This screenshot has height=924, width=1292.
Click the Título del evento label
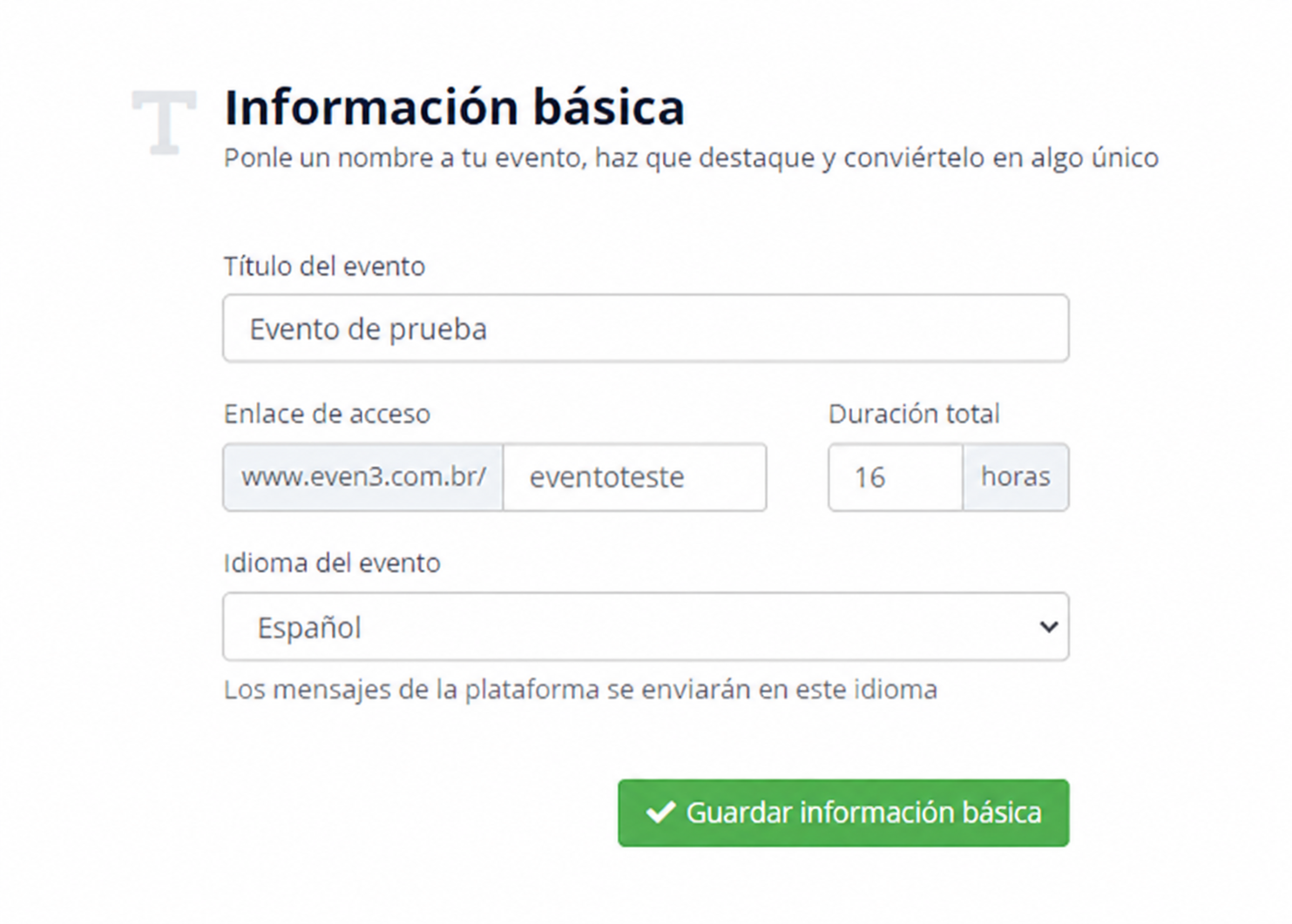pyautogui.click(x=324, y=266)
